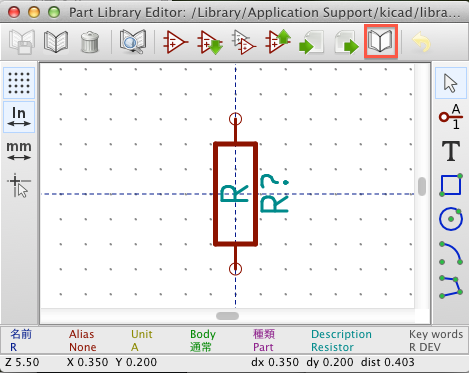
Task: Select the add pin tool
Action: pyautogui.click(x=451, y=117)
